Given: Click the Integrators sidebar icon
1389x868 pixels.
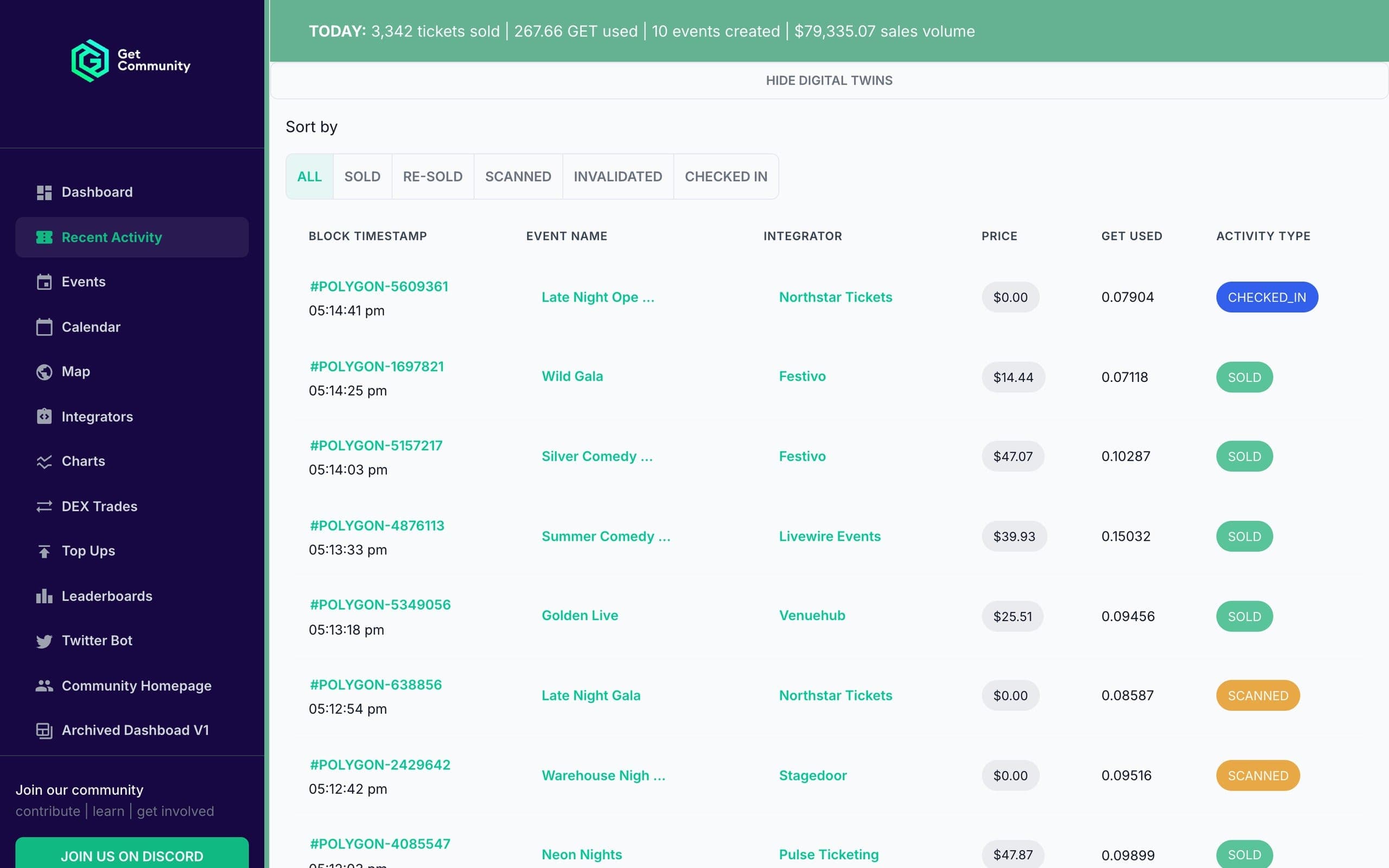Looking at the screenshot, I should (x=44, y=417).
